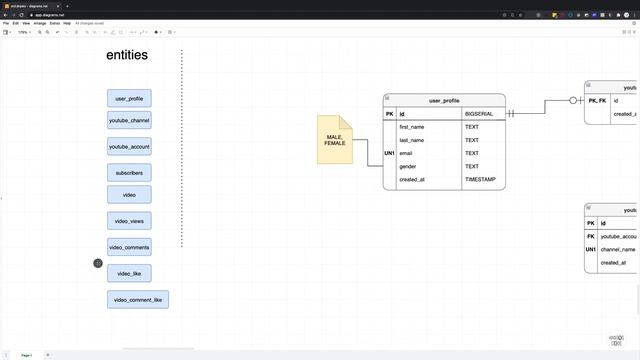The image size is (640, 360).
Task: Click the line color pencil icon
Action: [113, 32]
